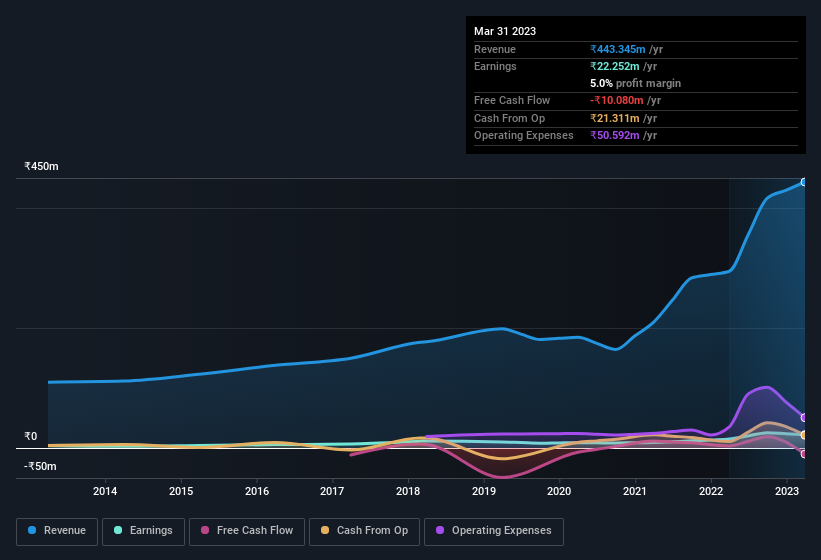This screenshot has width=821, height=560.
Task: Click the -₹10.080m free cash flow value
Action: 617,100
